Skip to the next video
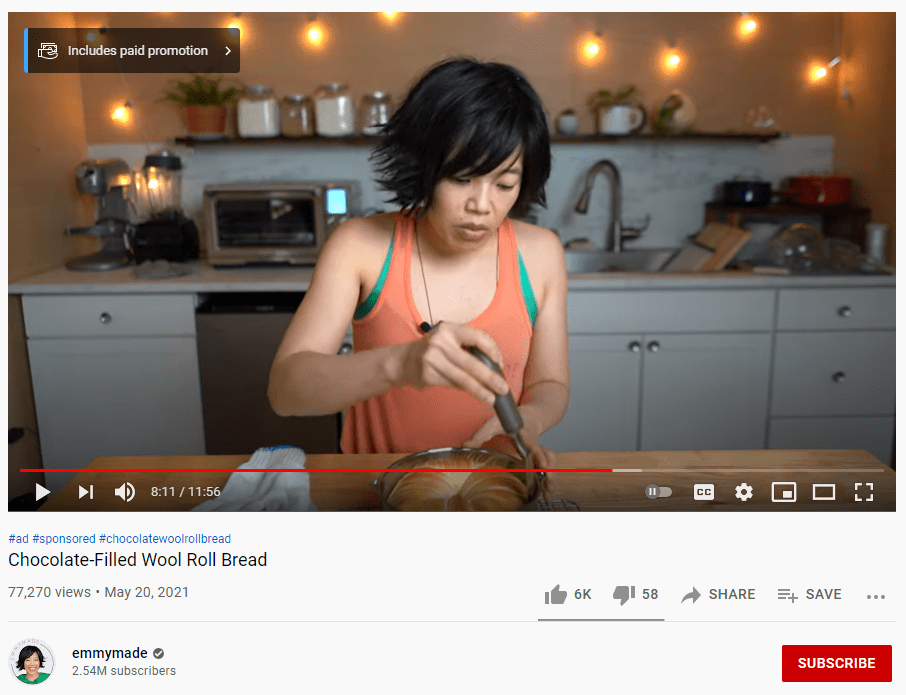Screen dimensions: 906x695 click(x=86, y=492)
